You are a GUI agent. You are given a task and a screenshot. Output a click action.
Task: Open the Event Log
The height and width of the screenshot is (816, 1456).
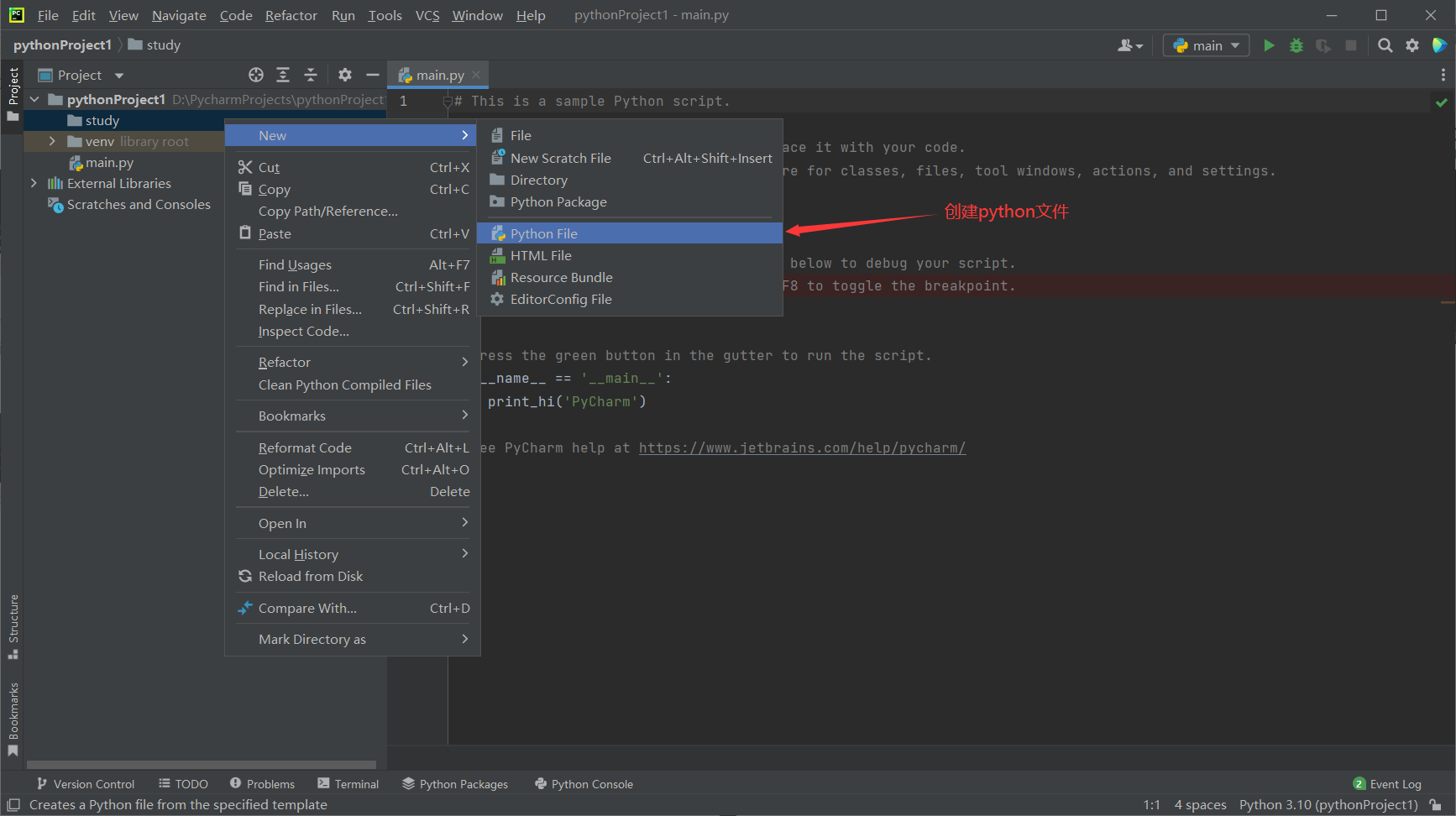pos(1387,784)
